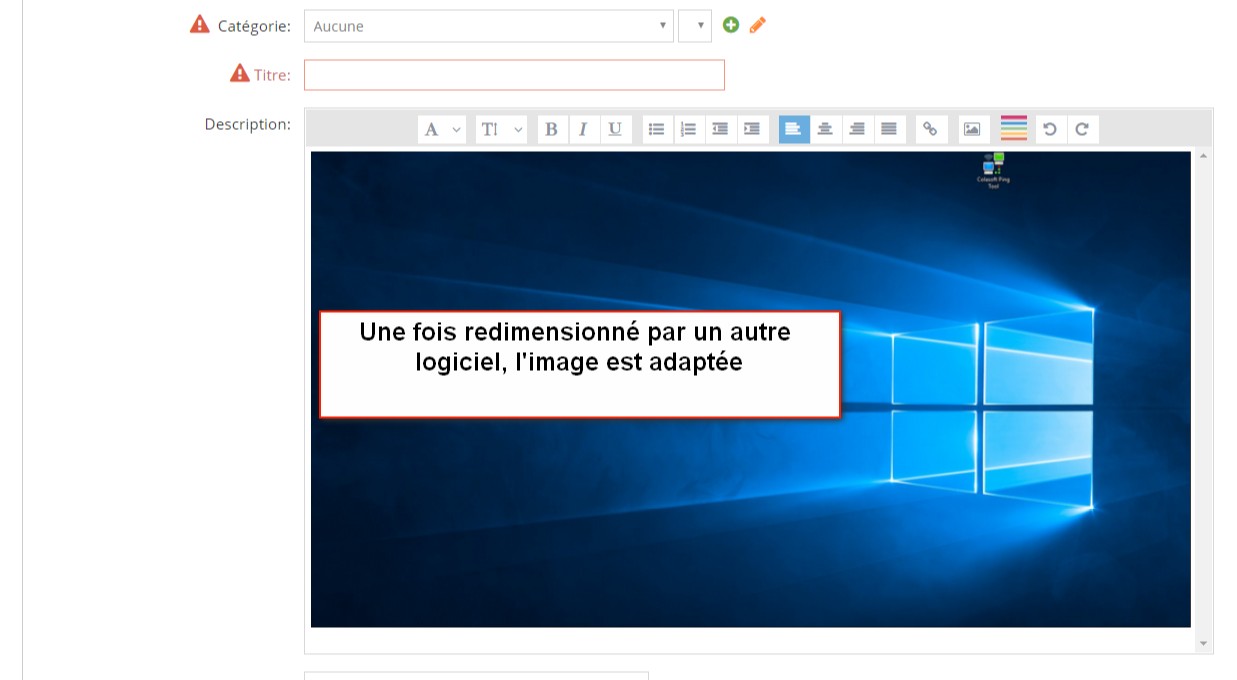Toggle italic formatting
Viewport: 1237px width, 680px height.
click(583, 129)
